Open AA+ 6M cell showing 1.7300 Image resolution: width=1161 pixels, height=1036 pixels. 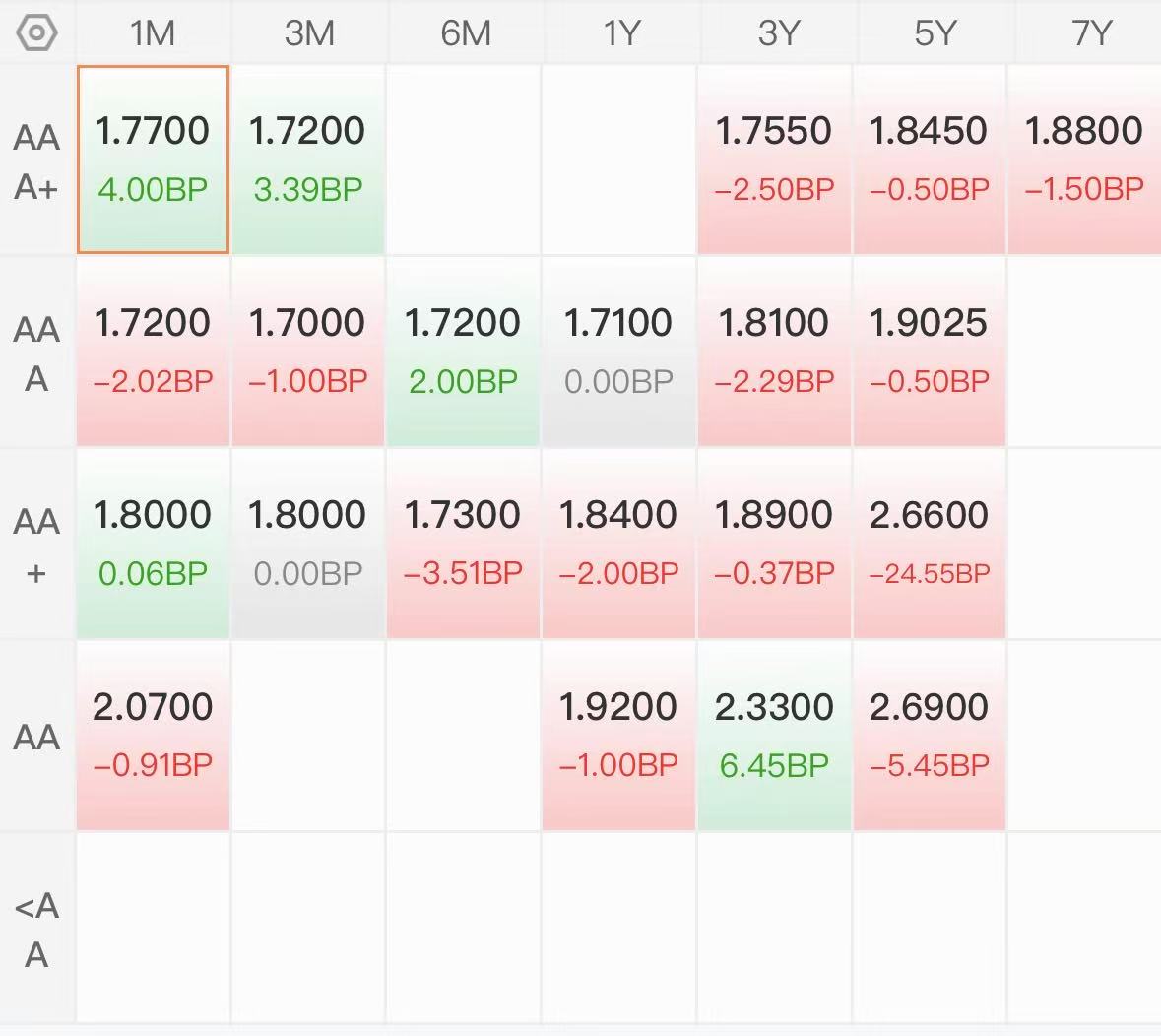[464, 544]
